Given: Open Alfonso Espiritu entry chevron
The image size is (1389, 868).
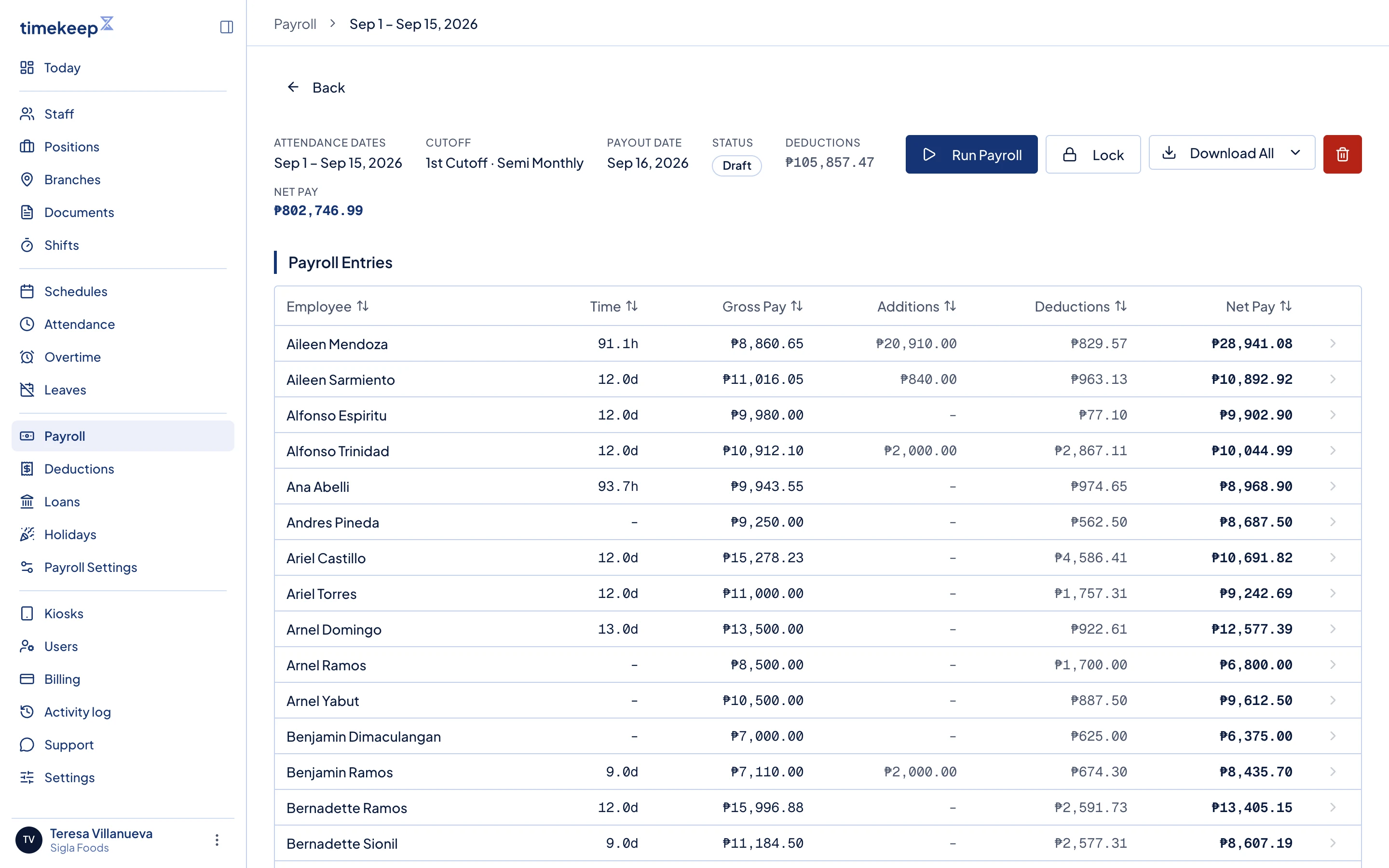Looking at the screenshot, I should click(1333, 415).
